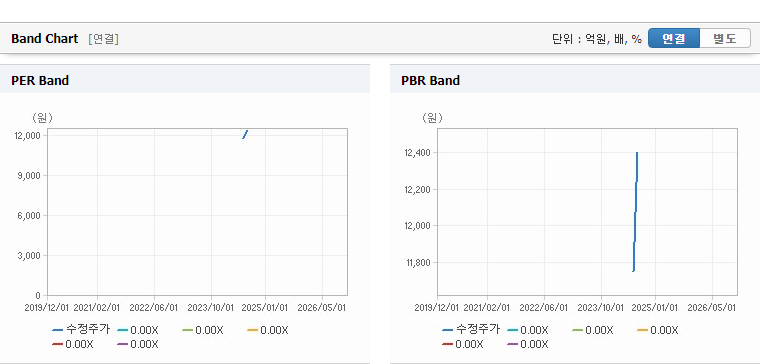Image resolution: width=760 pixels, height=364 pixels.
Task: Click 2023/10/01 date in PER Band axis
Action: click(x=211, y=308)
